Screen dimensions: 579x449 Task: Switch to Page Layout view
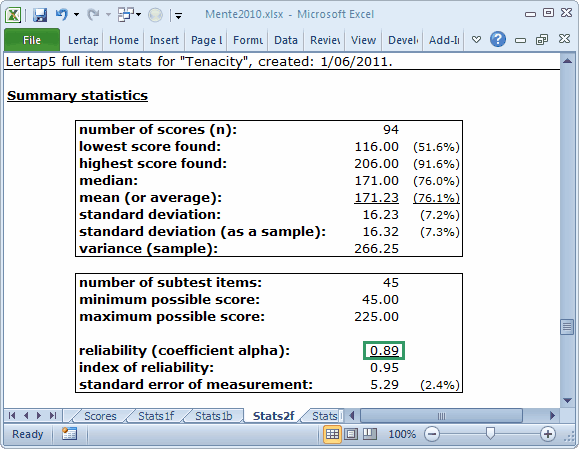pos(351,434)
